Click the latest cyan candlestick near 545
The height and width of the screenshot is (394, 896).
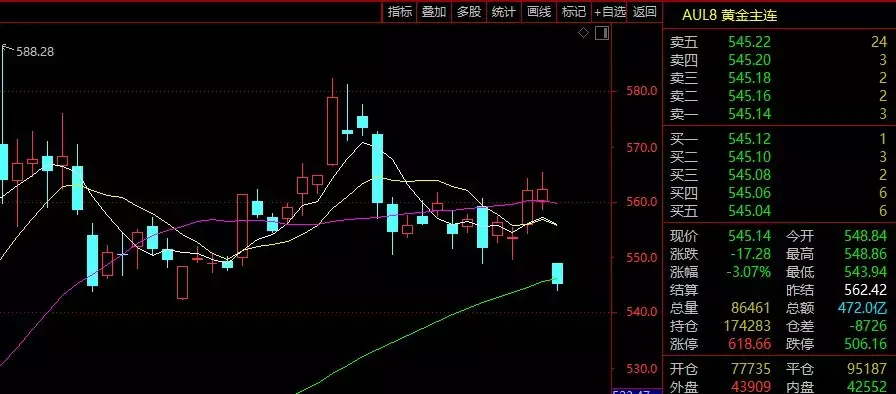click(557, 274)
